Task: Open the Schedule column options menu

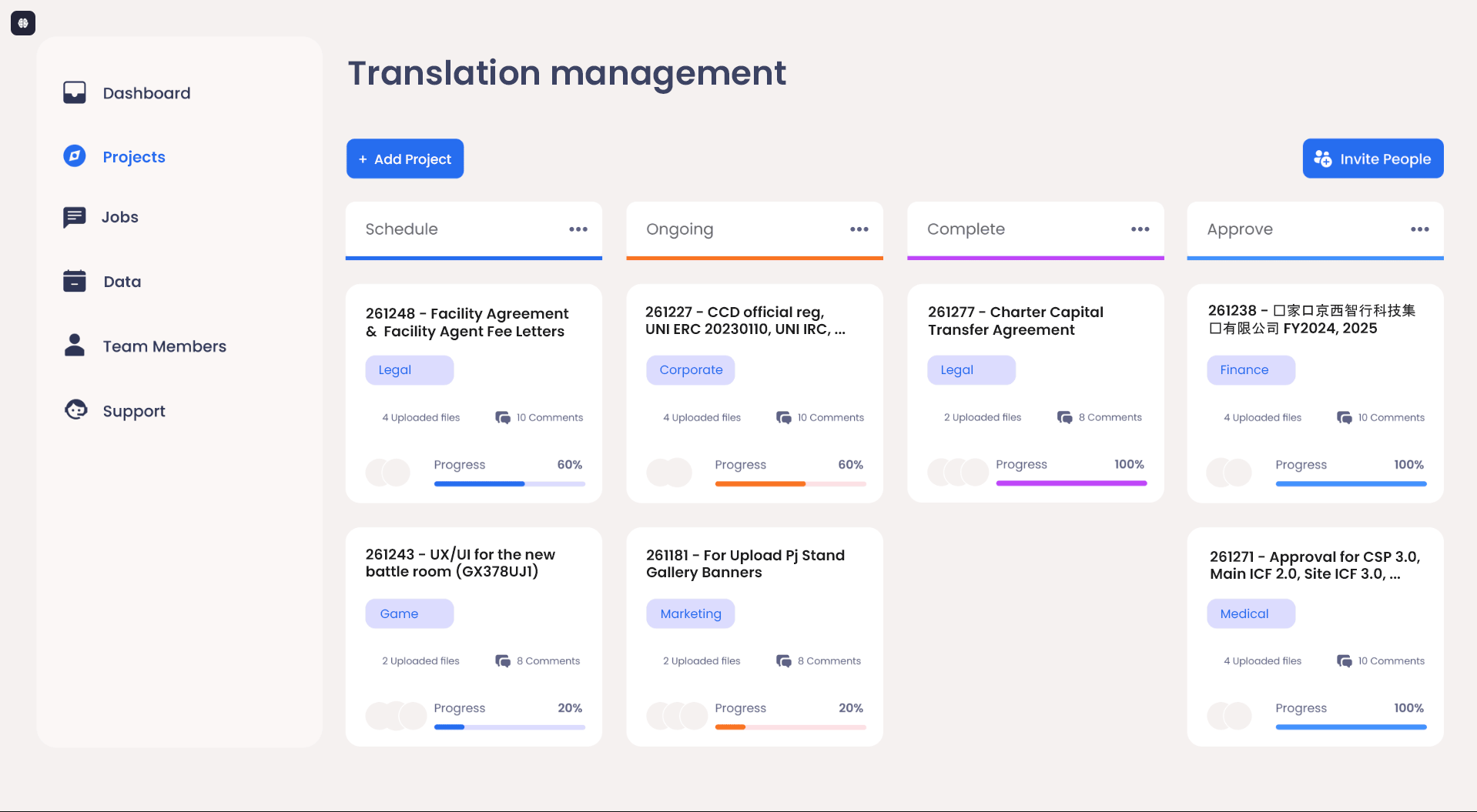Action: click(578, 229)
